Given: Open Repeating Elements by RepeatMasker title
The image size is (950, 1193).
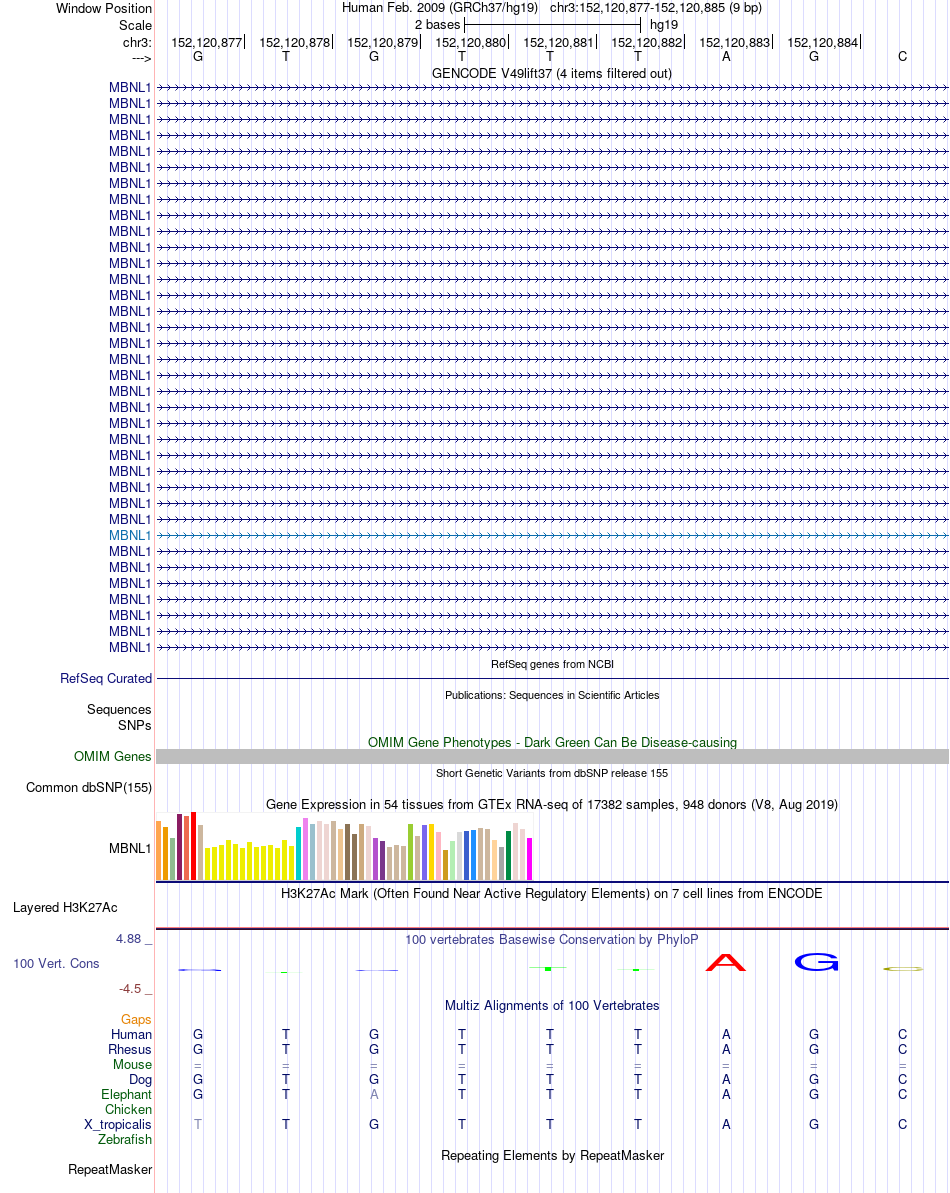Looking at the screenshot, I should 552,1155.
